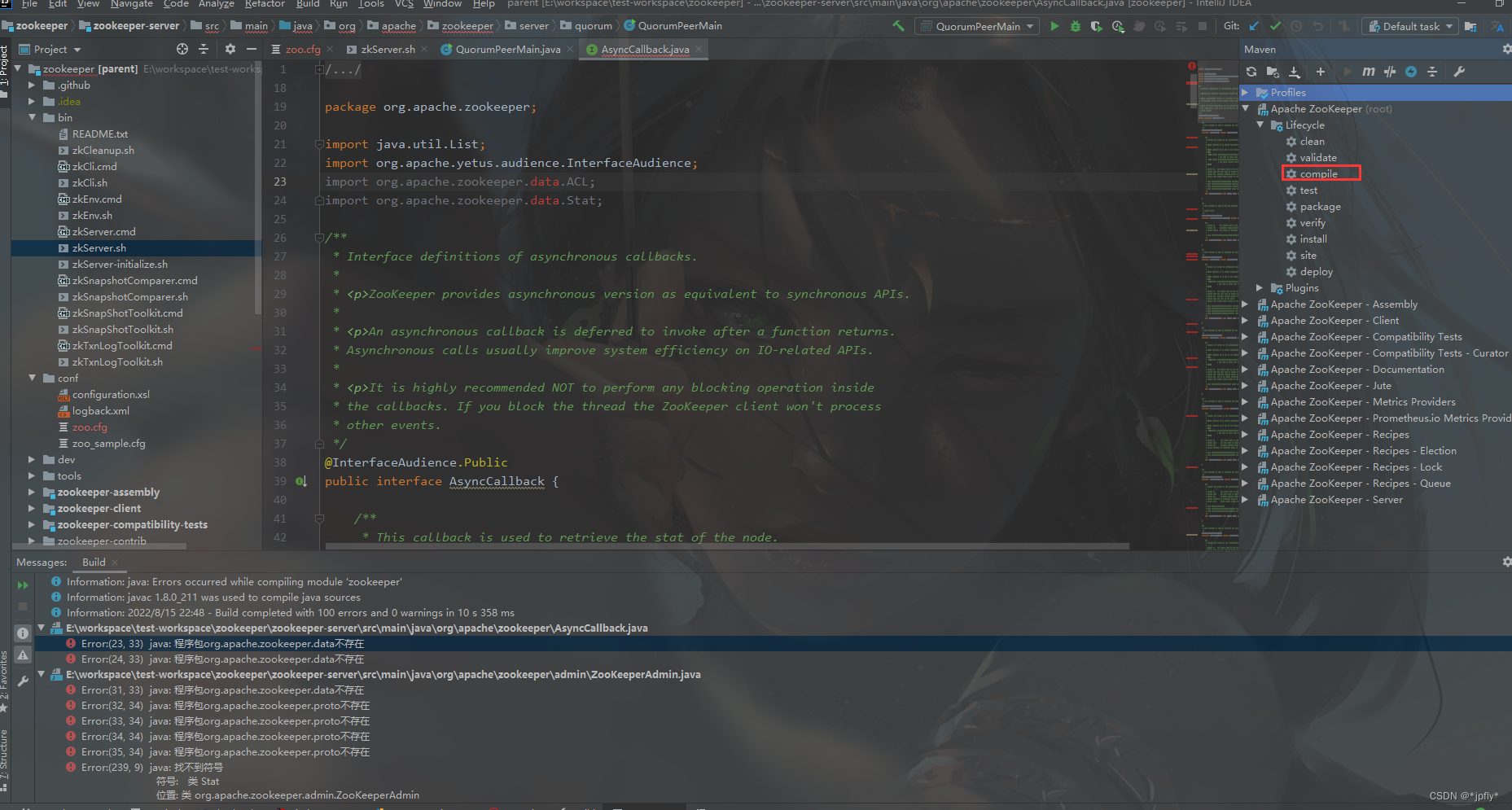Click editor horizontal scrollbar
Viewport: 1512px width, 810px height.
(x=727, y=546)
